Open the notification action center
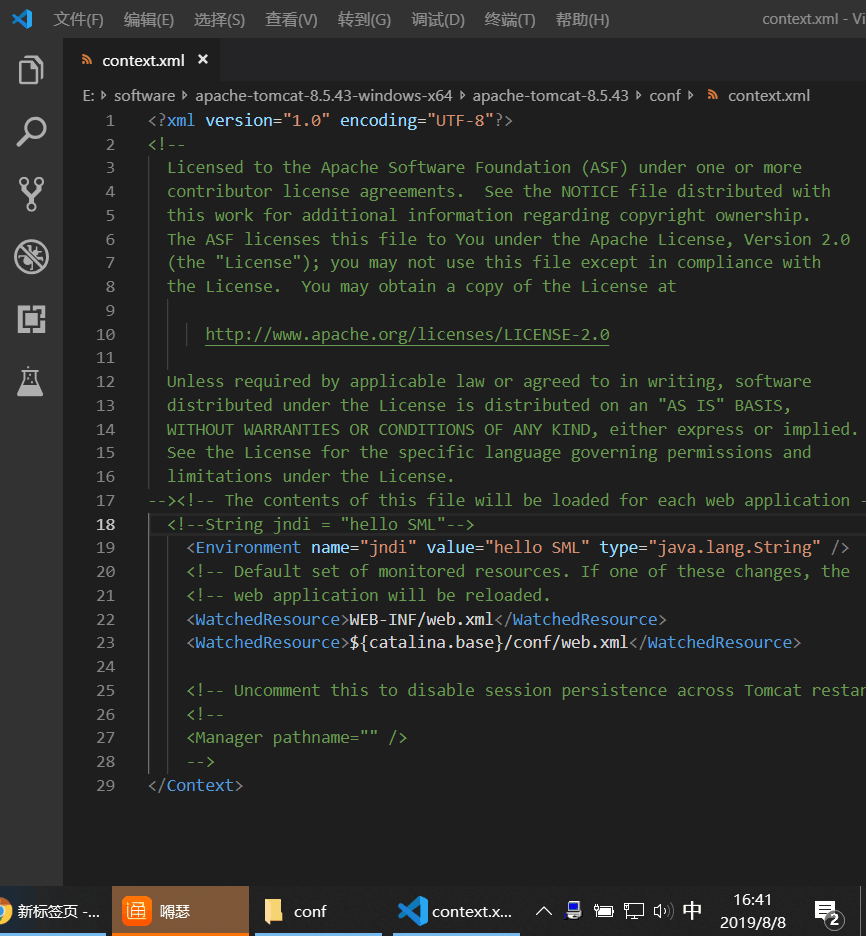This screenshot has width=866, height=936. (828, 913)
